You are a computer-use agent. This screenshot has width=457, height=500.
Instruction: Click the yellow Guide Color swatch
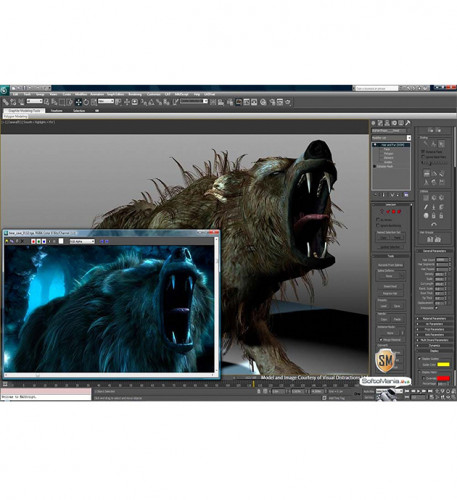coord(443,365)
